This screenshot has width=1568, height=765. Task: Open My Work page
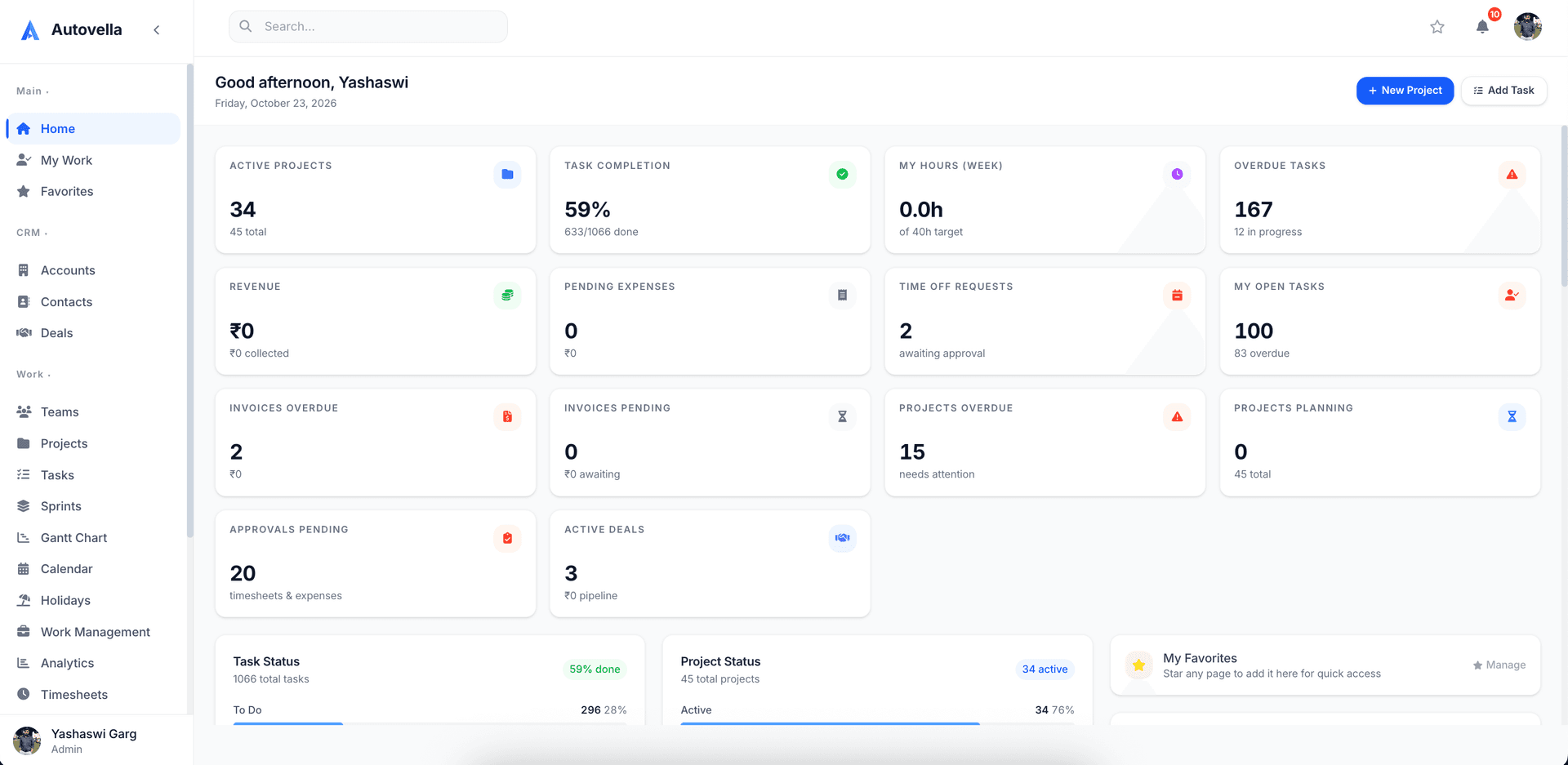(93, 160)
